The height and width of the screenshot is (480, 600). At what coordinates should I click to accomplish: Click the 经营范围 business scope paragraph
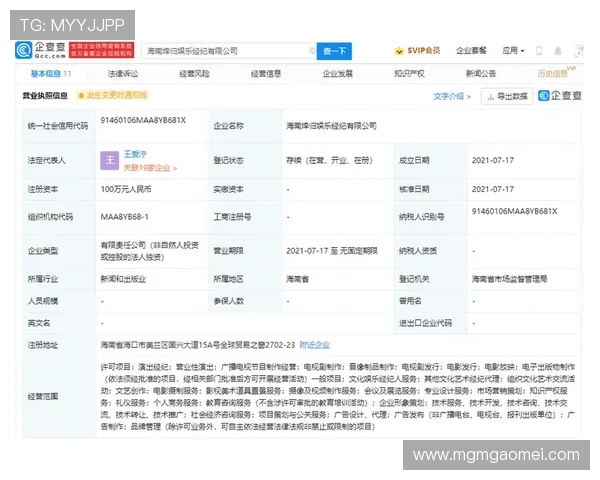338,397
